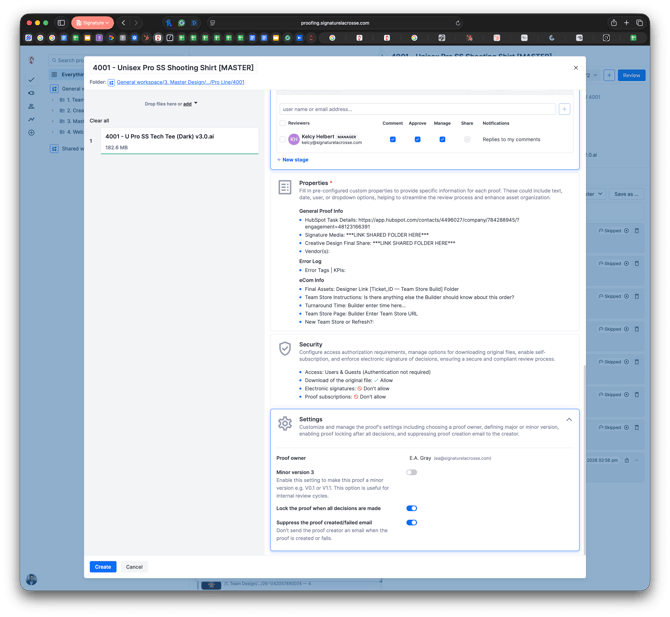
Task: Click the folder icon next to the folder path
Action: pyautogui.click(x=111, y=82)
